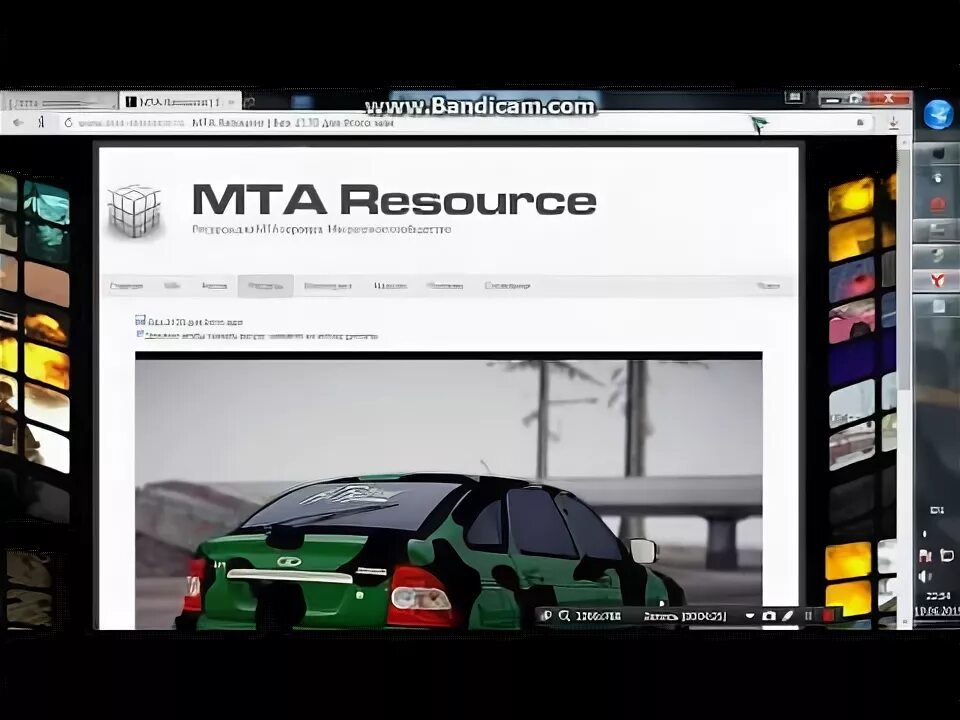This screenshot has width=960, height=720.
Task: Pause the Bandicam recording
Action: (808, 616)
